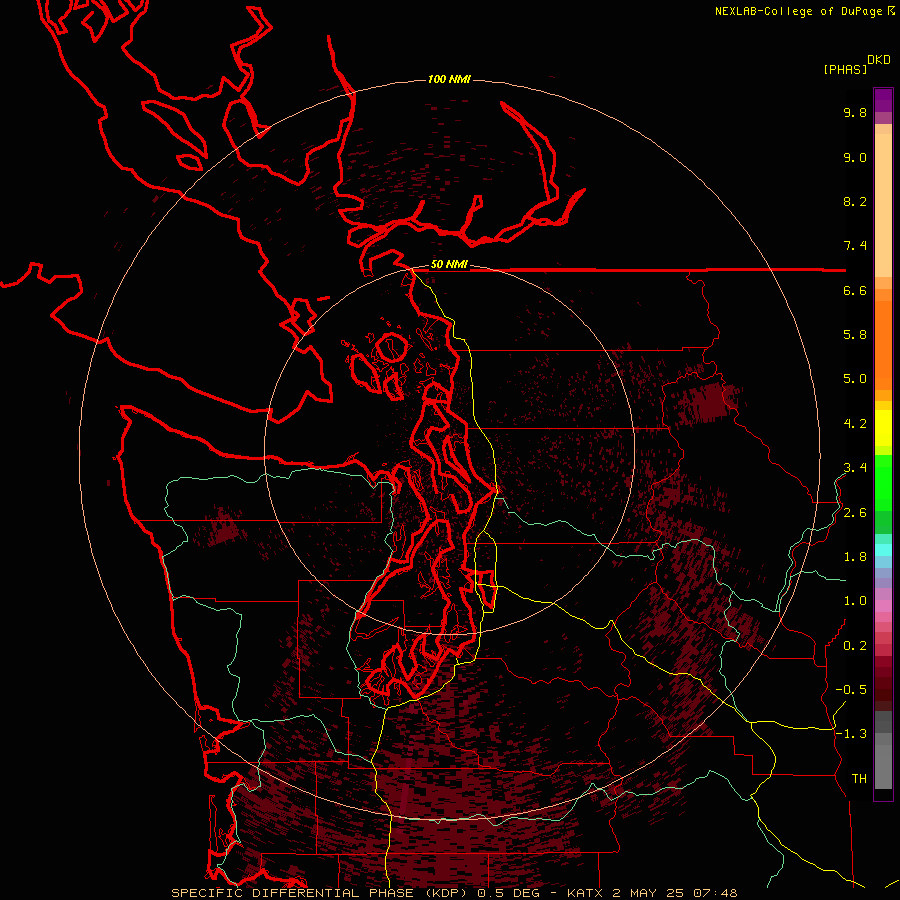Select the 0.2 legend value
Screen dimensions: 900x900
click(855, 646)
